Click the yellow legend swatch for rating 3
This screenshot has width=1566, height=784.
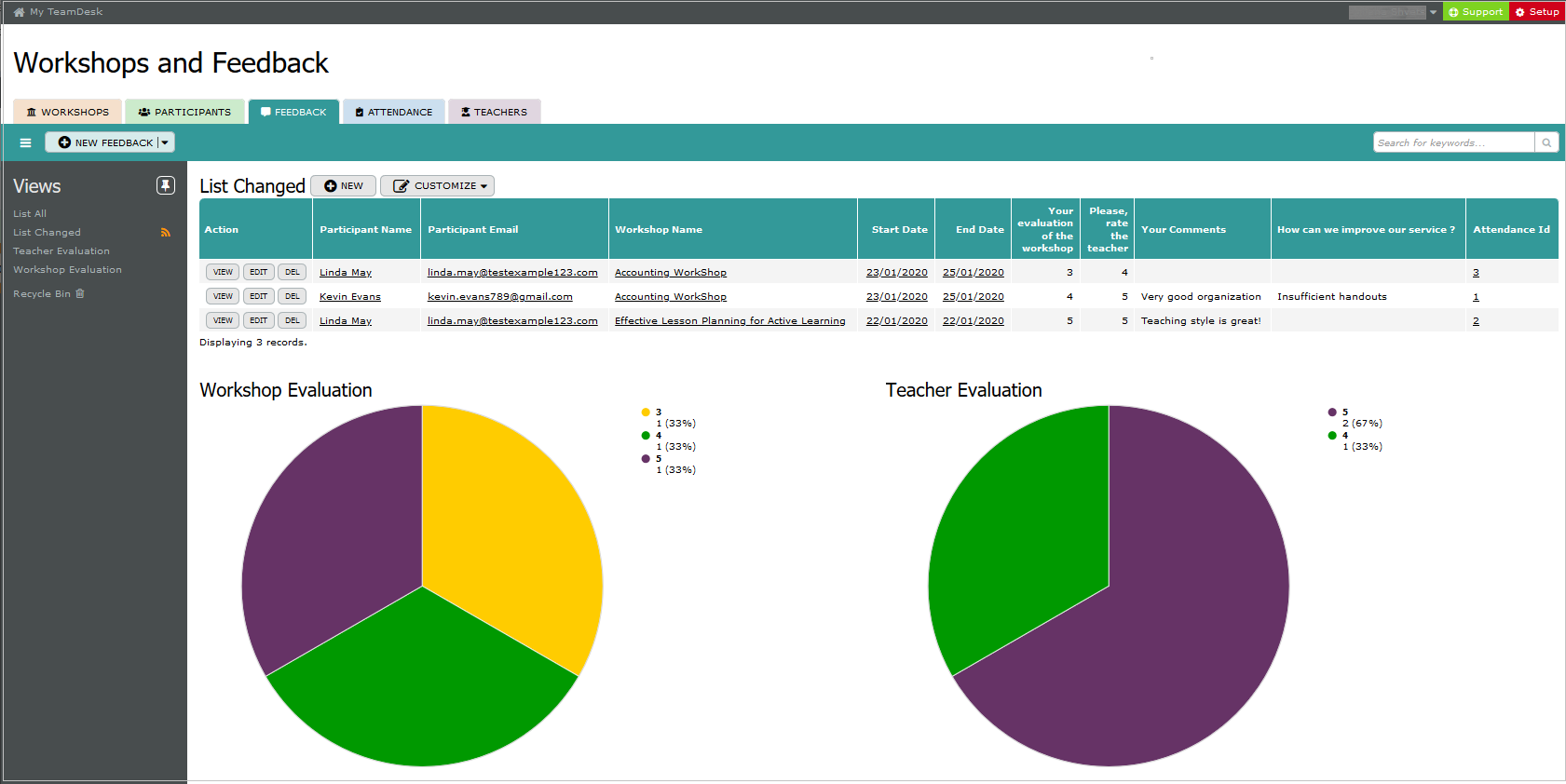click(646, 412)
